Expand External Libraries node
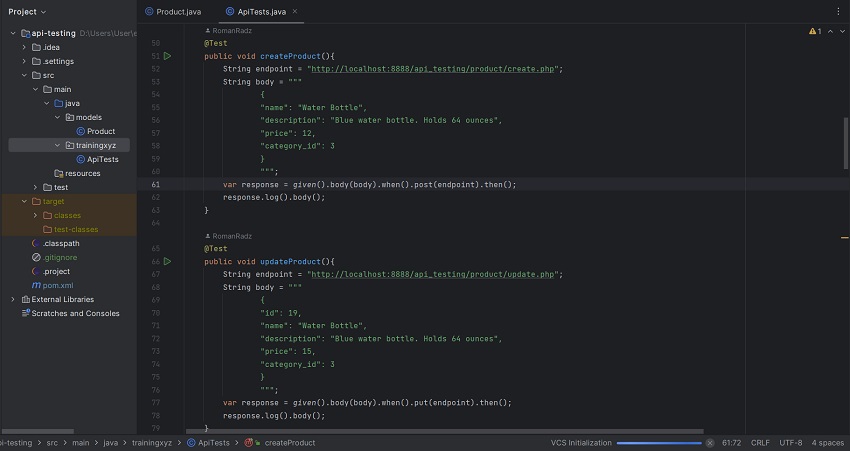 coord(13,299)
